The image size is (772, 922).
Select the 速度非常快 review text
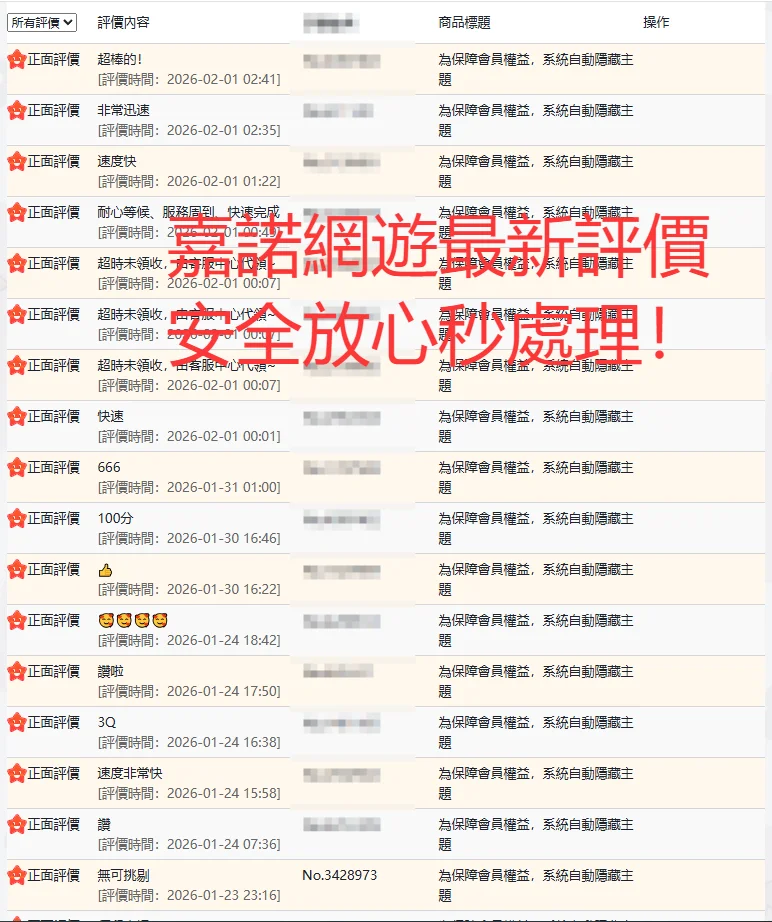tap(130, 773)
